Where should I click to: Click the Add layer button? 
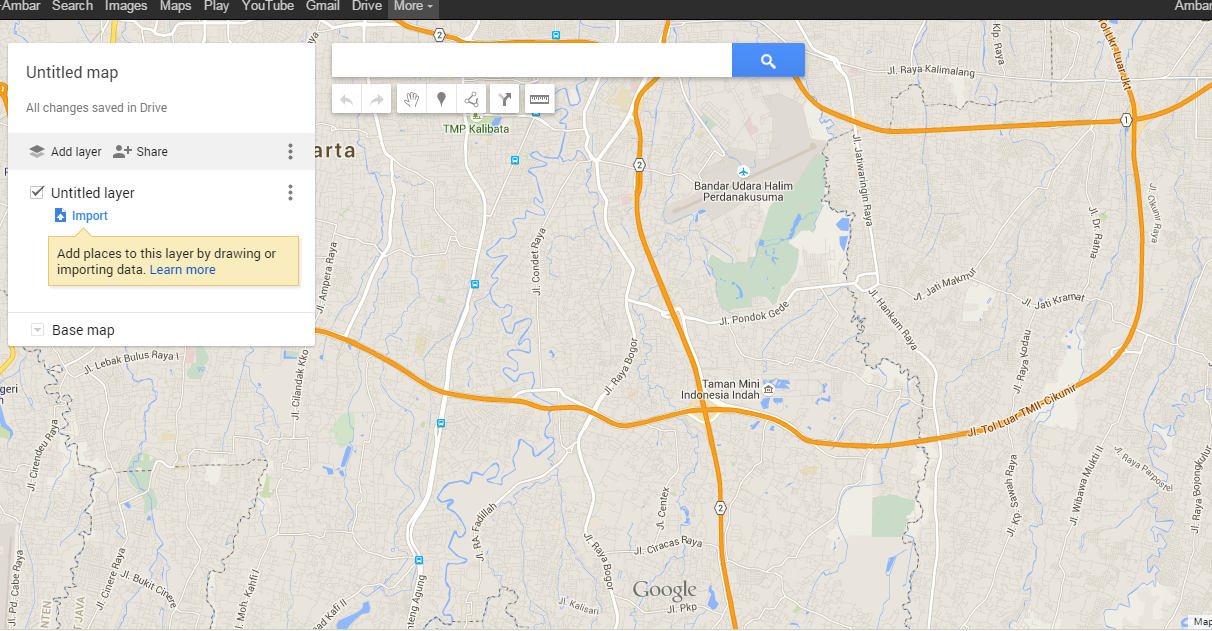tap(65, 152)
